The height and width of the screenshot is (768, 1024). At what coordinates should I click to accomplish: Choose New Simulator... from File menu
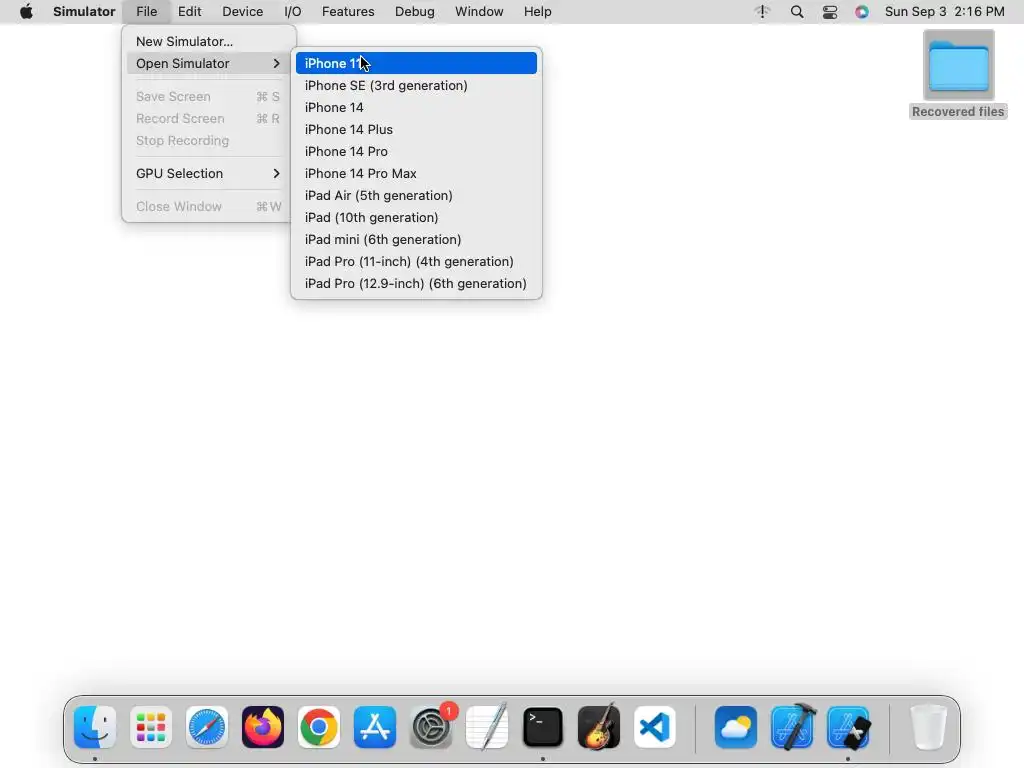click(x=207, y=41)
